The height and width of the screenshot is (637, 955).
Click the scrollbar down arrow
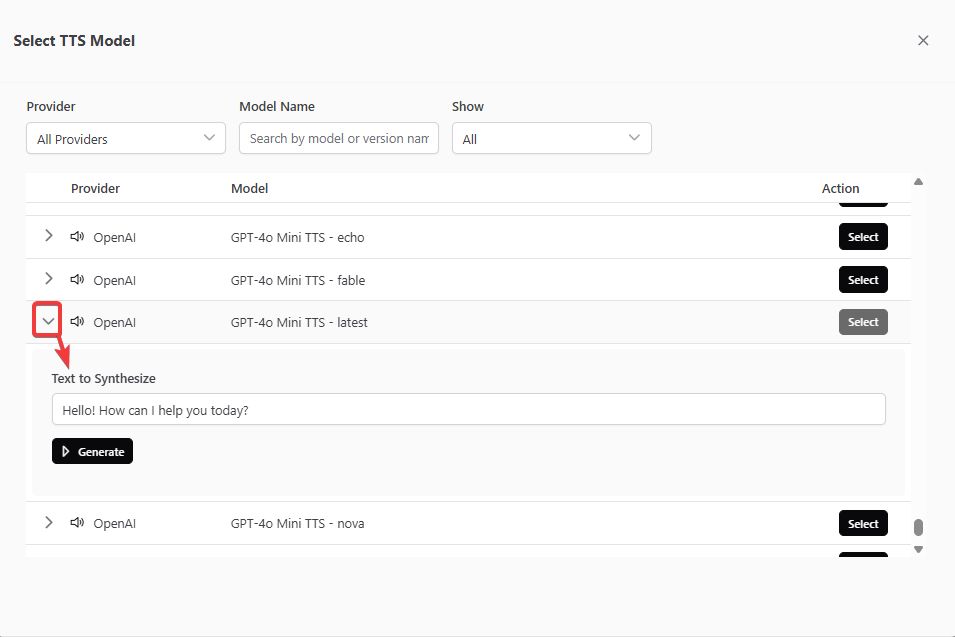click(918, 549)
